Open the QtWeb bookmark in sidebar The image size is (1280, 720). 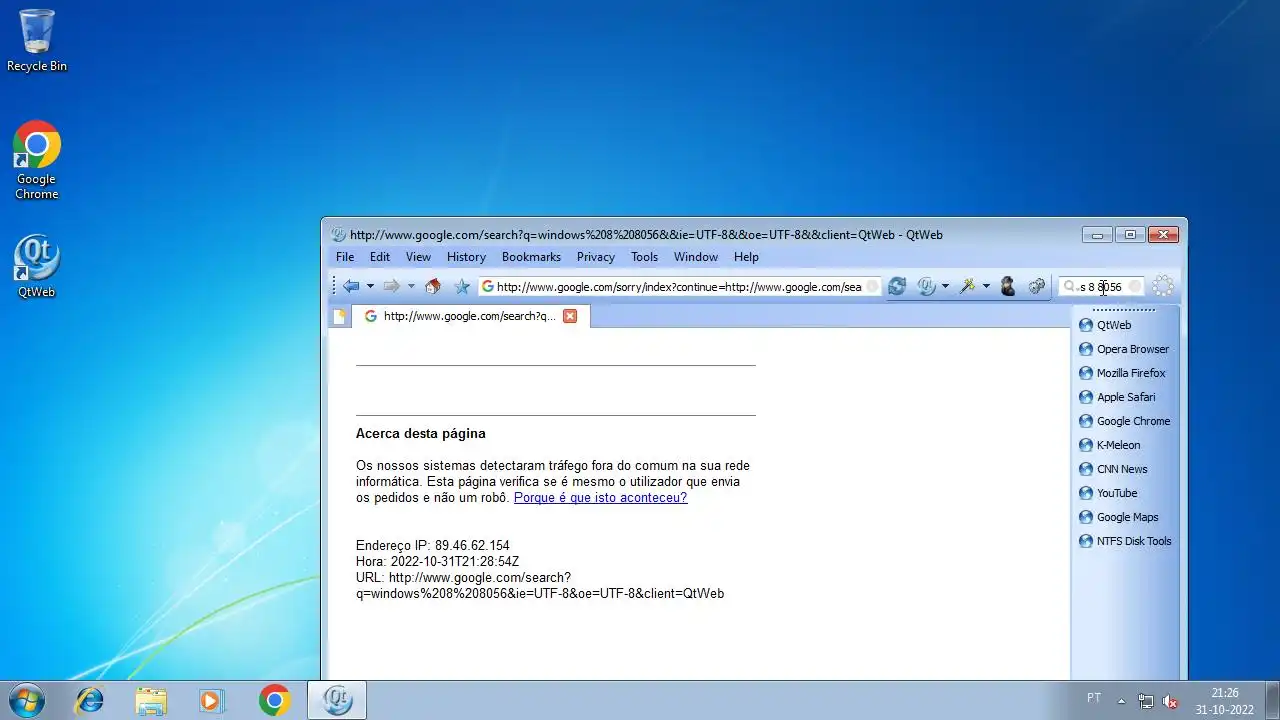tap(1105, 325)
